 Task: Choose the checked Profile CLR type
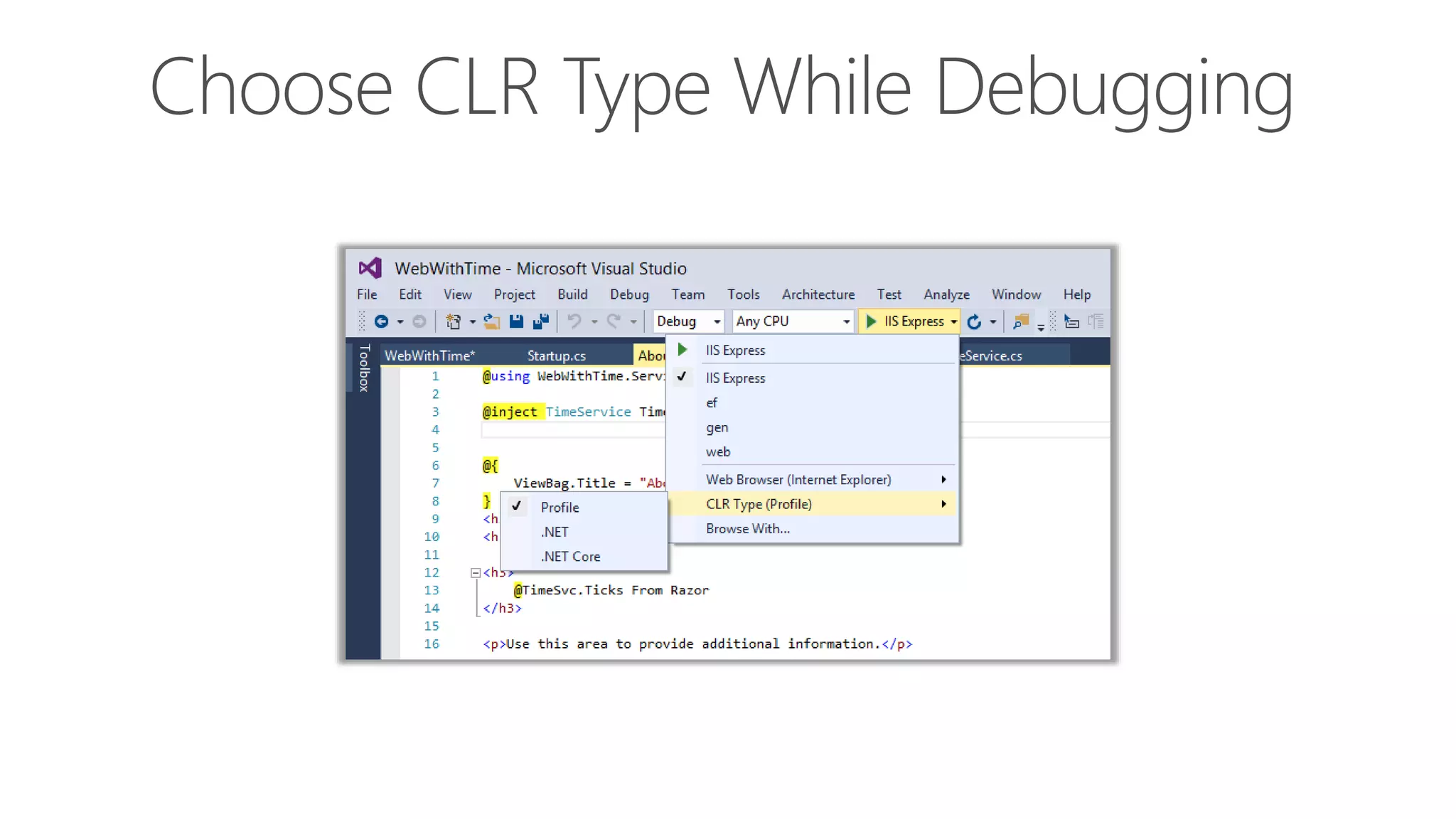coord(560,508)
